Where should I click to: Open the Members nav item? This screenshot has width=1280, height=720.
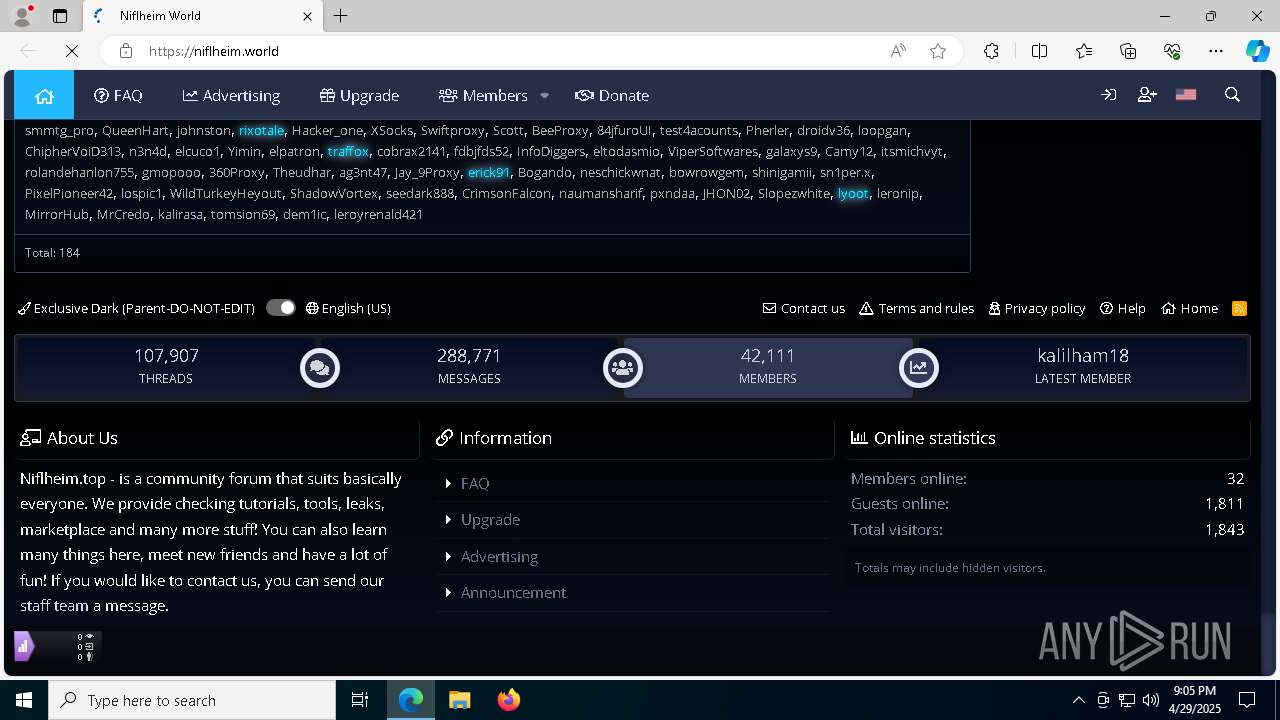(x=483, y=96)
